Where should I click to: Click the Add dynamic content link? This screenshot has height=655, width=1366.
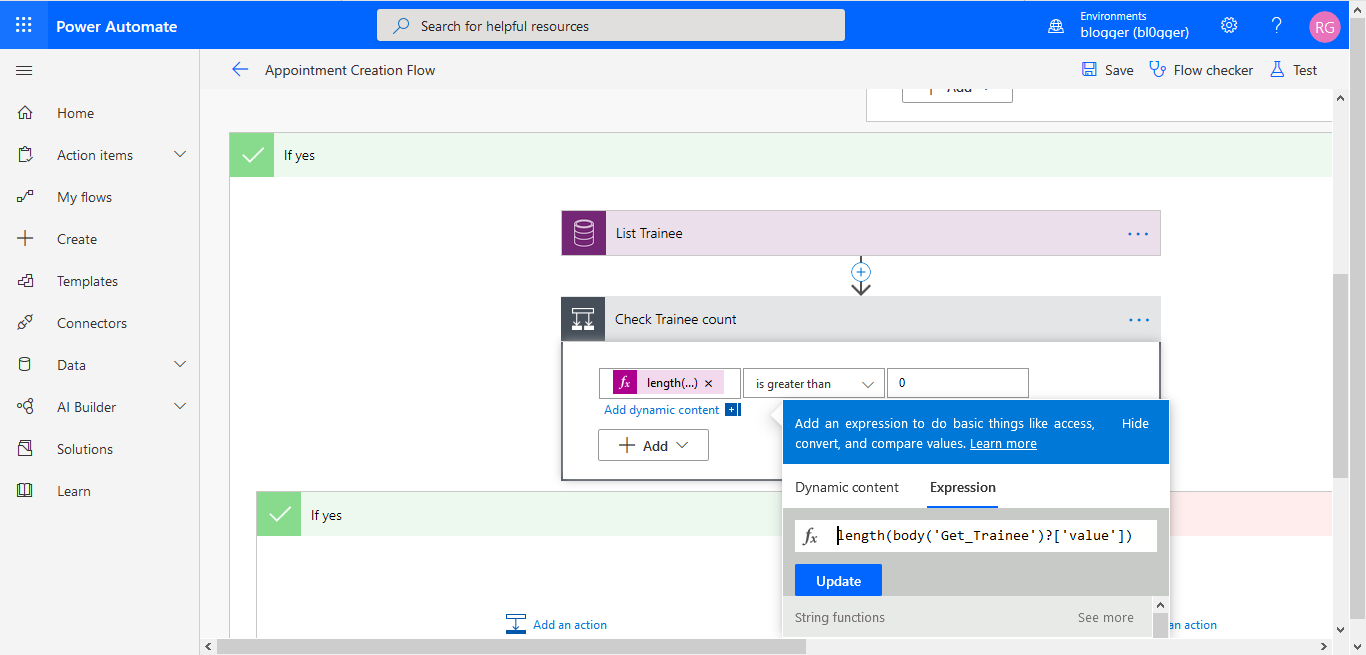[x=662, y=410]
